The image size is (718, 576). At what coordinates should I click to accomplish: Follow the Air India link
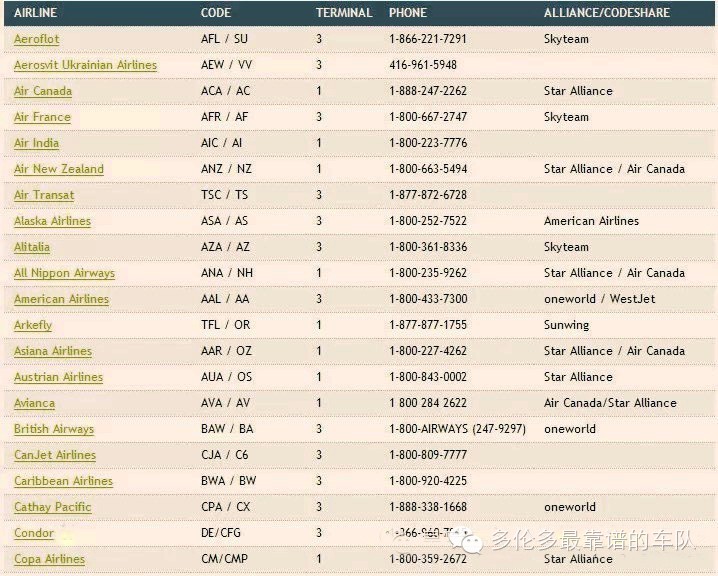[36, 143]
